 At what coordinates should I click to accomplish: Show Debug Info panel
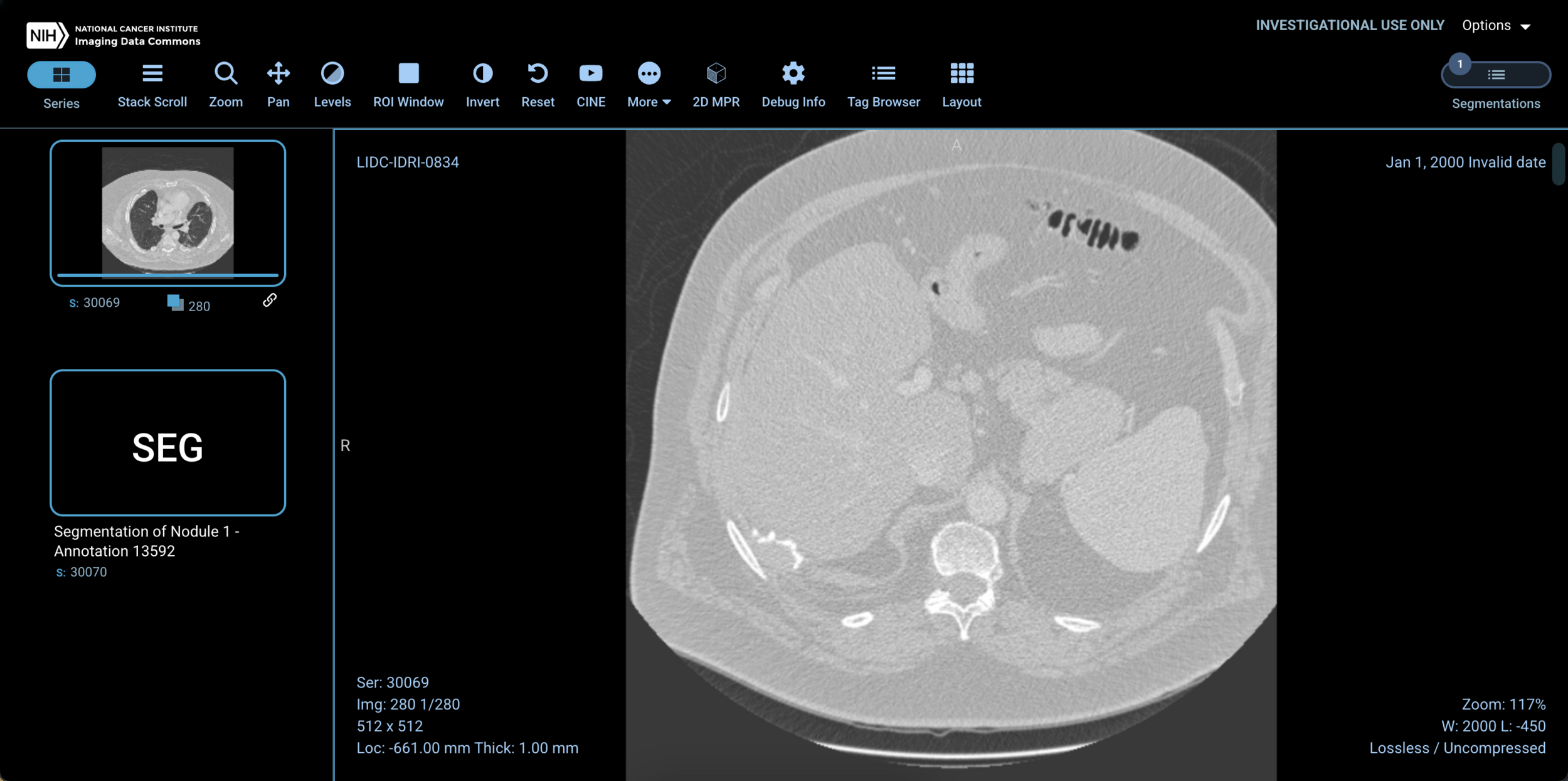tap(793, 84)
